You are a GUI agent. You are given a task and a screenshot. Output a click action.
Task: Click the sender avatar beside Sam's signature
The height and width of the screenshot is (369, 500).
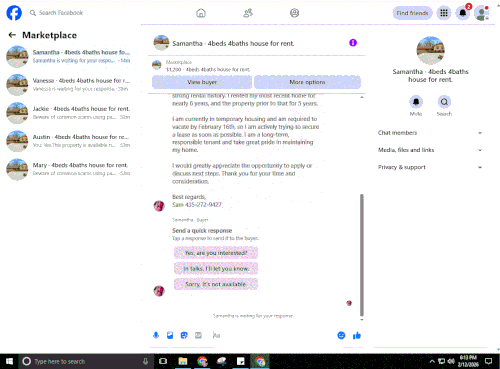click(159, 206)
